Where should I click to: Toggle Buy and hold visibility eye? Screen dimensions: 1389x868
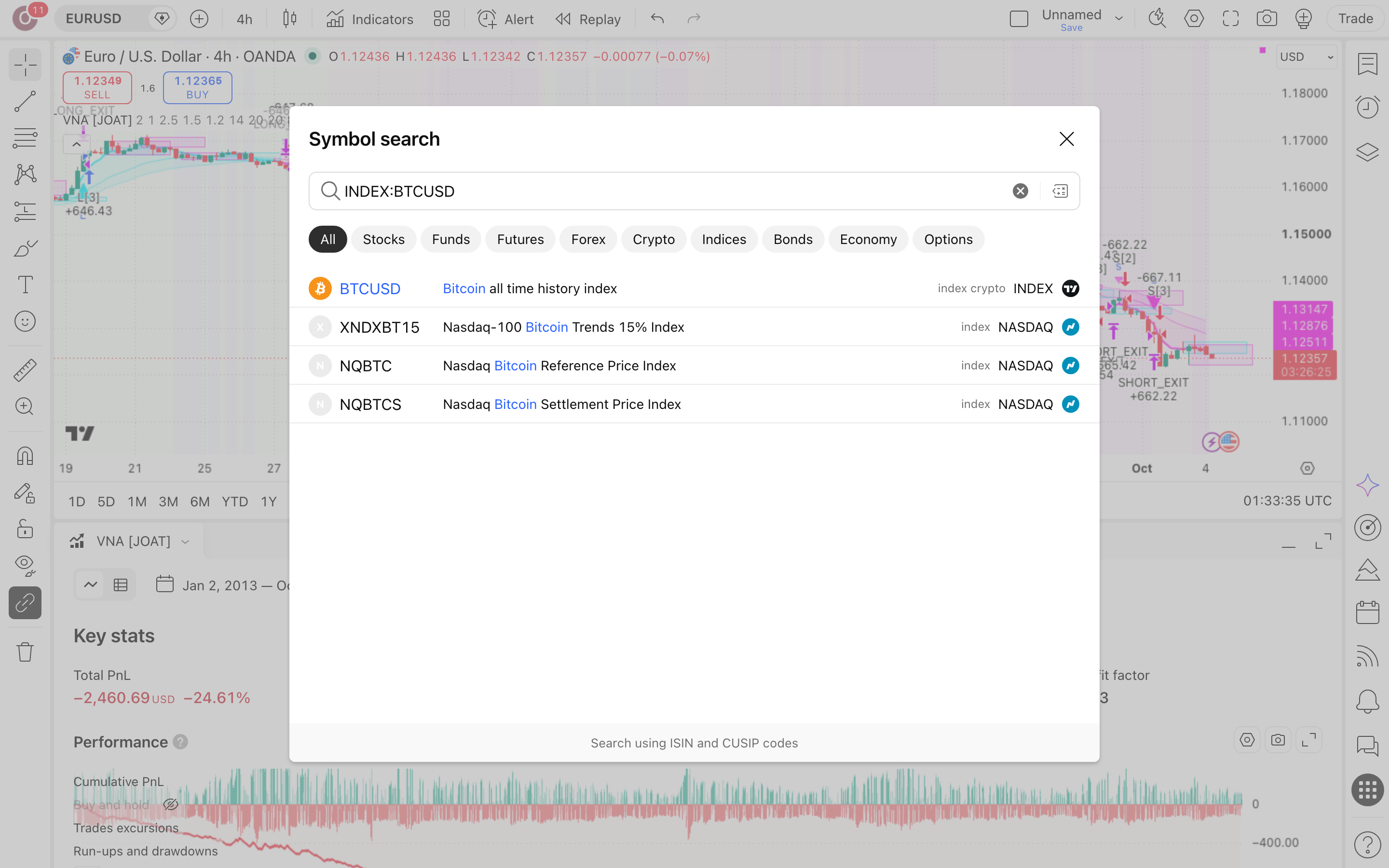click(x=170, y=804)
